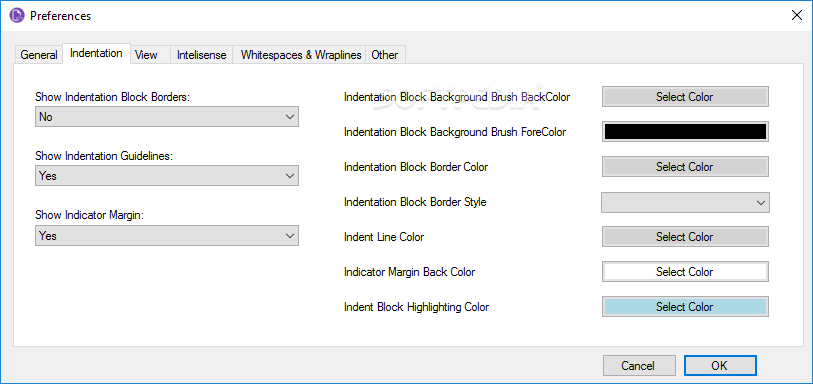The height and width of the screenshot is (384, 813).
Task: Go to Whitespaces & Wraplines tab
Action: pyautogui.click(x=301, y=55)
